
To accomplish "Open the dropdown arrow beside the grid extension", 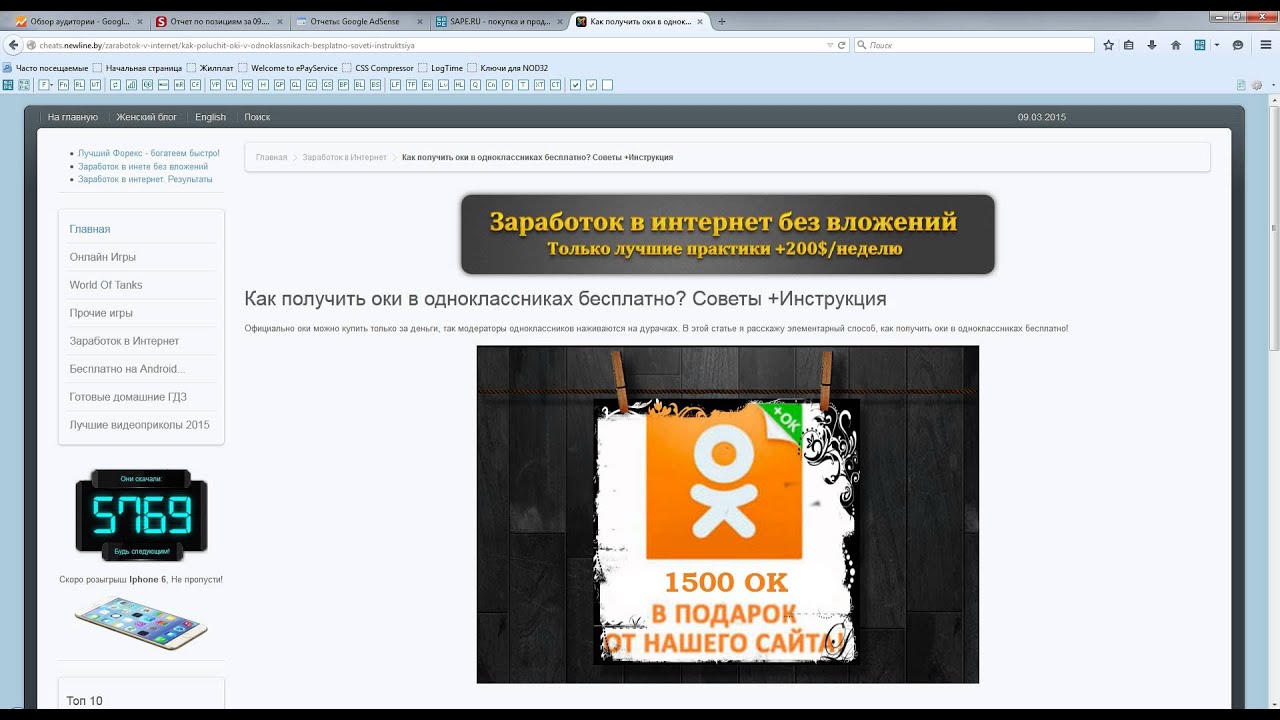I will [1217, 45].
